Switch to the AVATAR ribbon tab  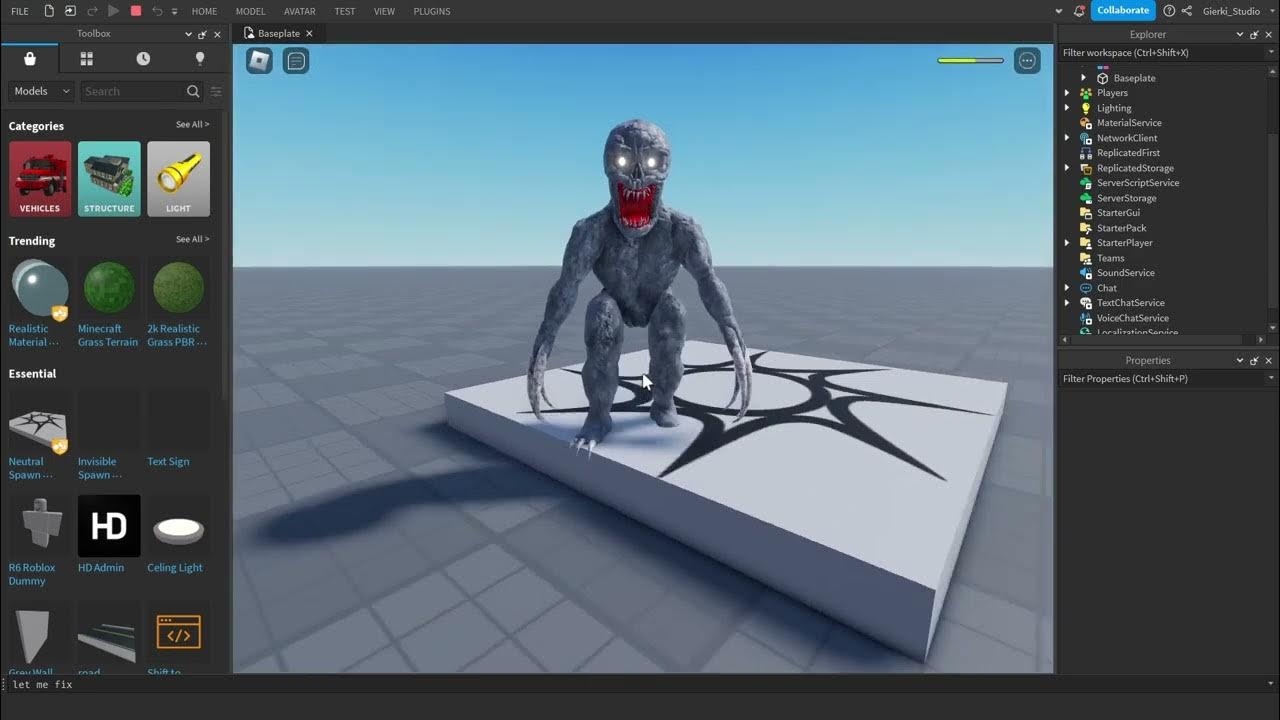point(300,11)
